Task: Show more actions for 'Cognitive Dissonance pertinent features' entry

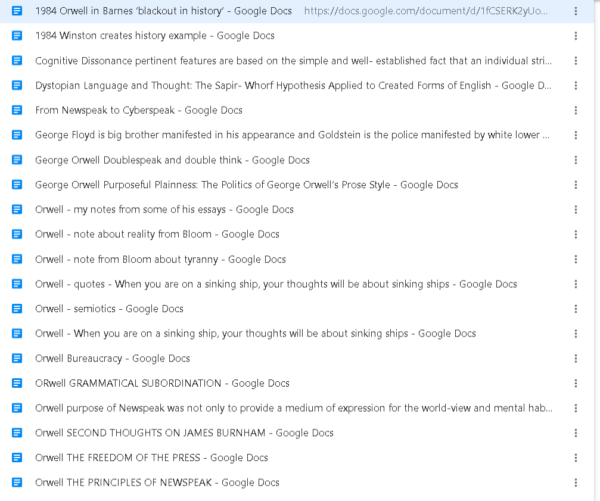Action: coord(577,61)
